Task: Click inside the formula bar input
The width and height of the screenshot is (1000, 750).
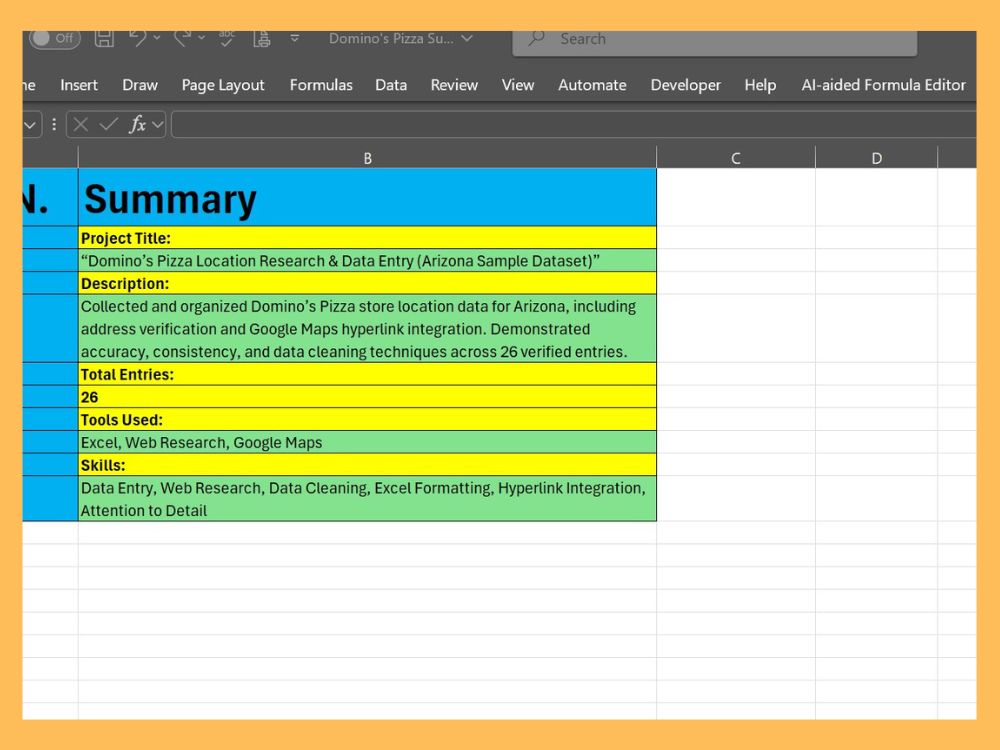Action: 573,124
